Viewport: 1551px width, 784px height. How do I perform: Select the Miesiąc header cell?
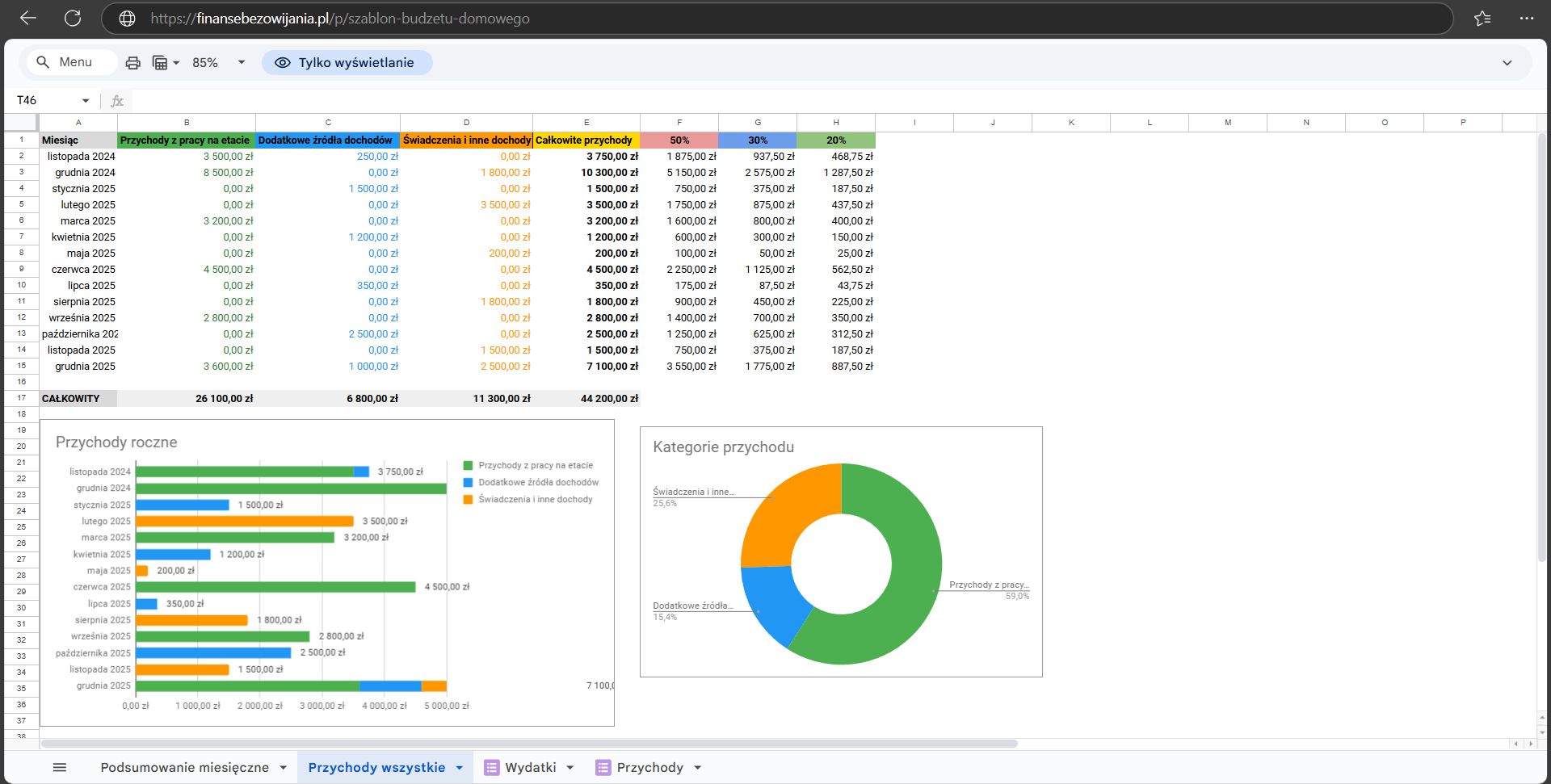coord(78,140)
